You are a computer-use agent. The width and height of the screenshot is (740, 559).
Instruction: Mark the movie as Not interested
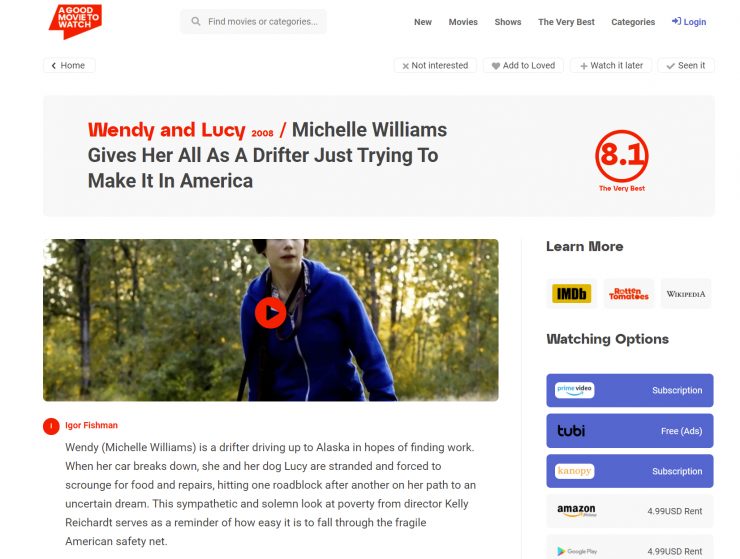point(435,66)
